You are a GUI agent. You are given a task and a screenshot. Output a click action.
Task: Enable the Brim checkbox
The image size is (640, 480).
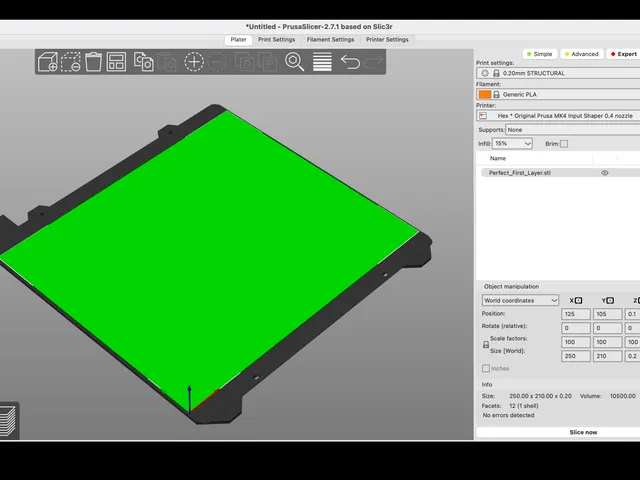[x=564, y=144]
